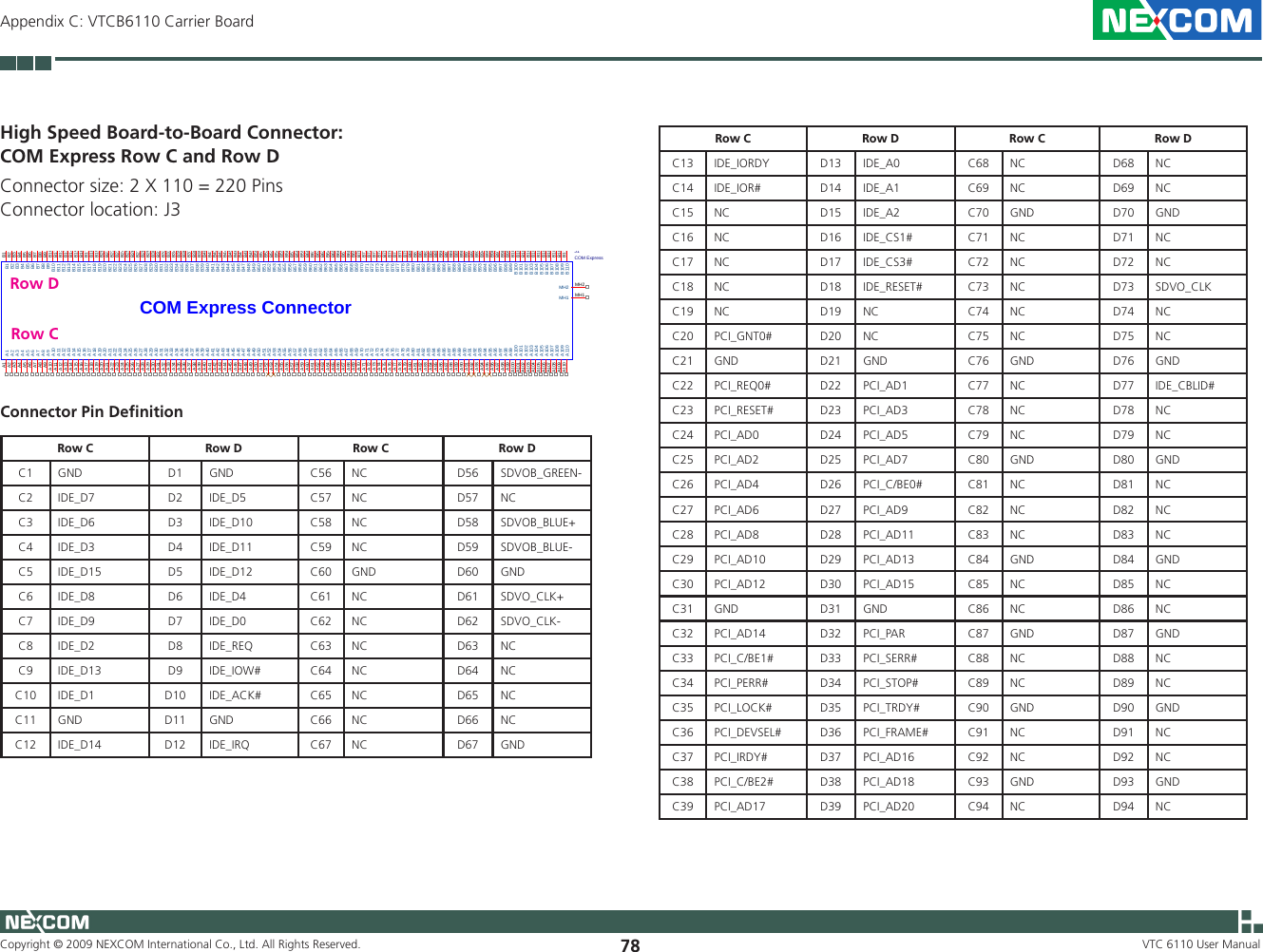Click the cell 'IDE_RESET#' for pin D18
This screenshot has width=1263, height=952.
pyautogui.click(x=905, y=287)
